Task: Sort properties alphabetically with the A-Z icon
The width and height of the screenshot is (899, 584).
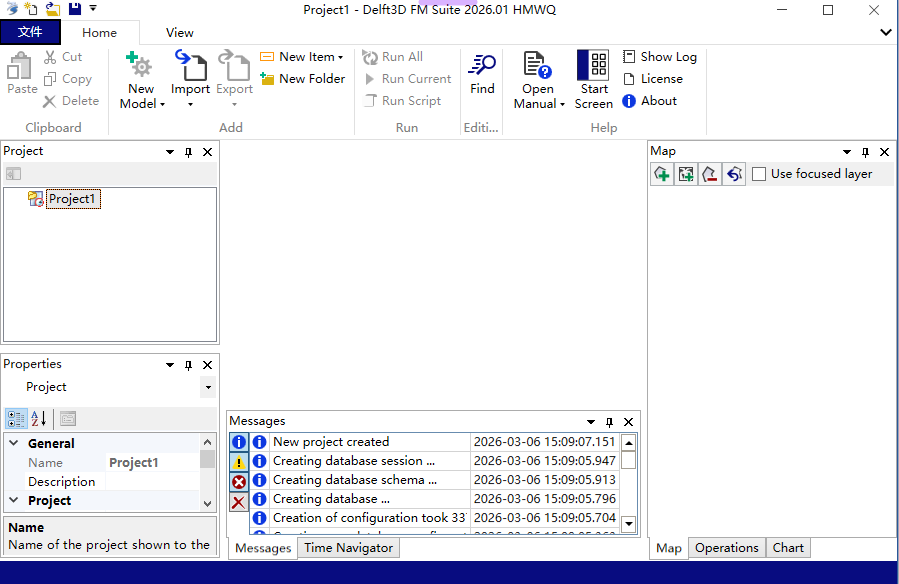Action: pos(39,419)
